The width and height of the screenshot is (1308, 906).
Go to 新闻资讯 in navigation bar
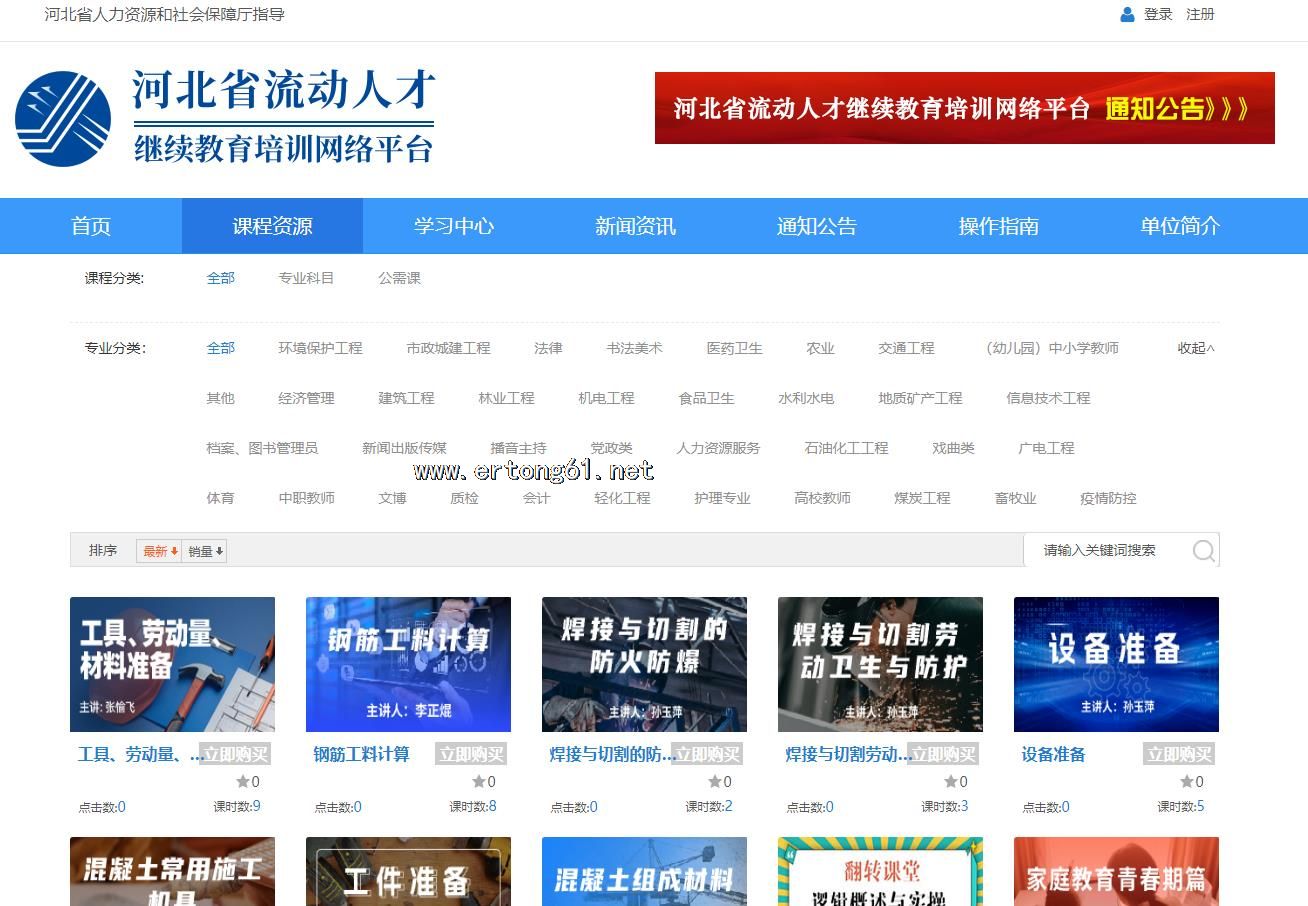635,226
